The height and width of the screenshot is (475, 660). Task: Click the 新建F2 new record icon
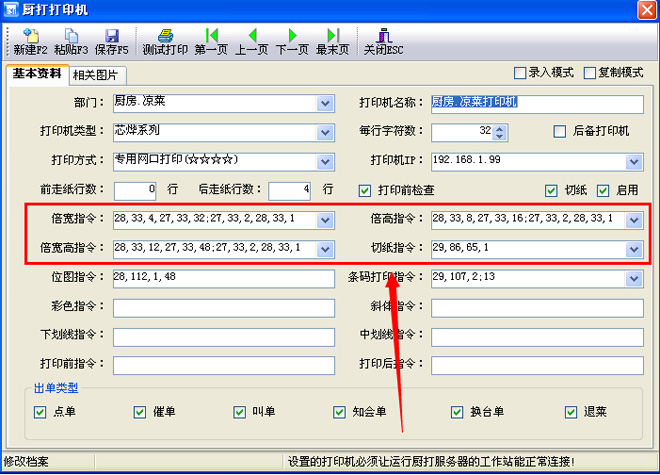pos(30,36)
